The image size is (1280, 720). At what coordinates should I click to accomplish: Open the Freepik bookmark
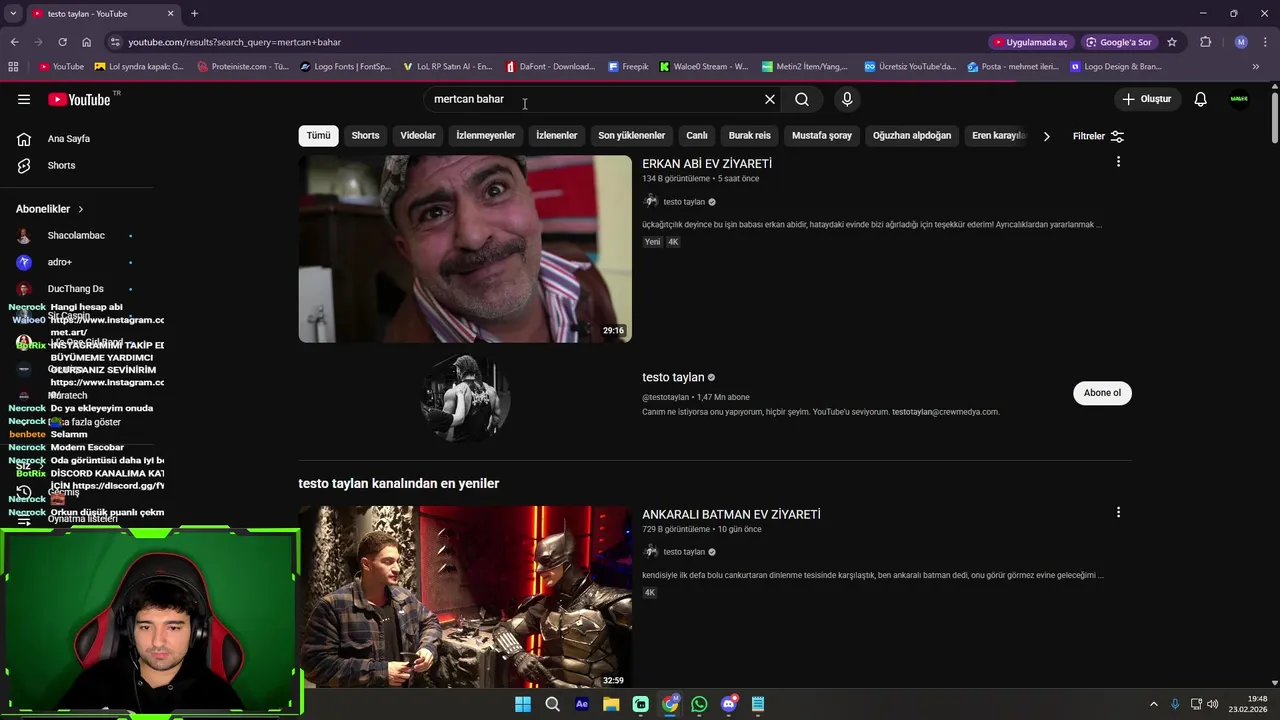click(x=628, y=67)
